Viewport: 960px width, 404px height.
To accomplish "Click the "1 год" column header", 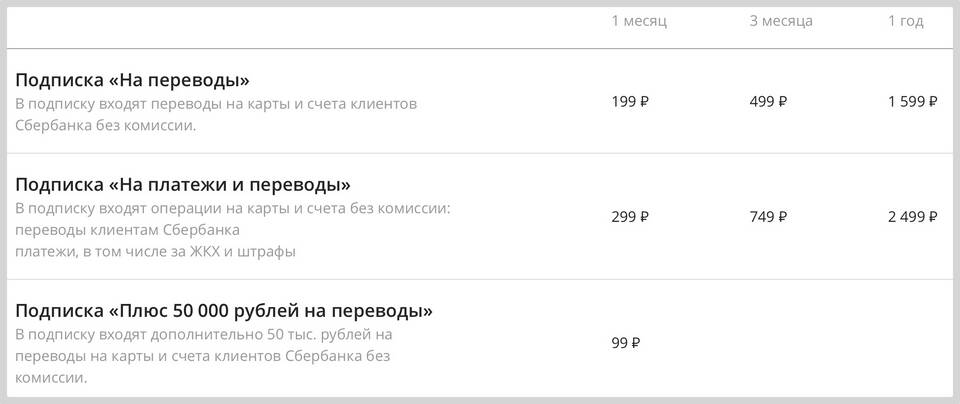I will tap(905, 21).
